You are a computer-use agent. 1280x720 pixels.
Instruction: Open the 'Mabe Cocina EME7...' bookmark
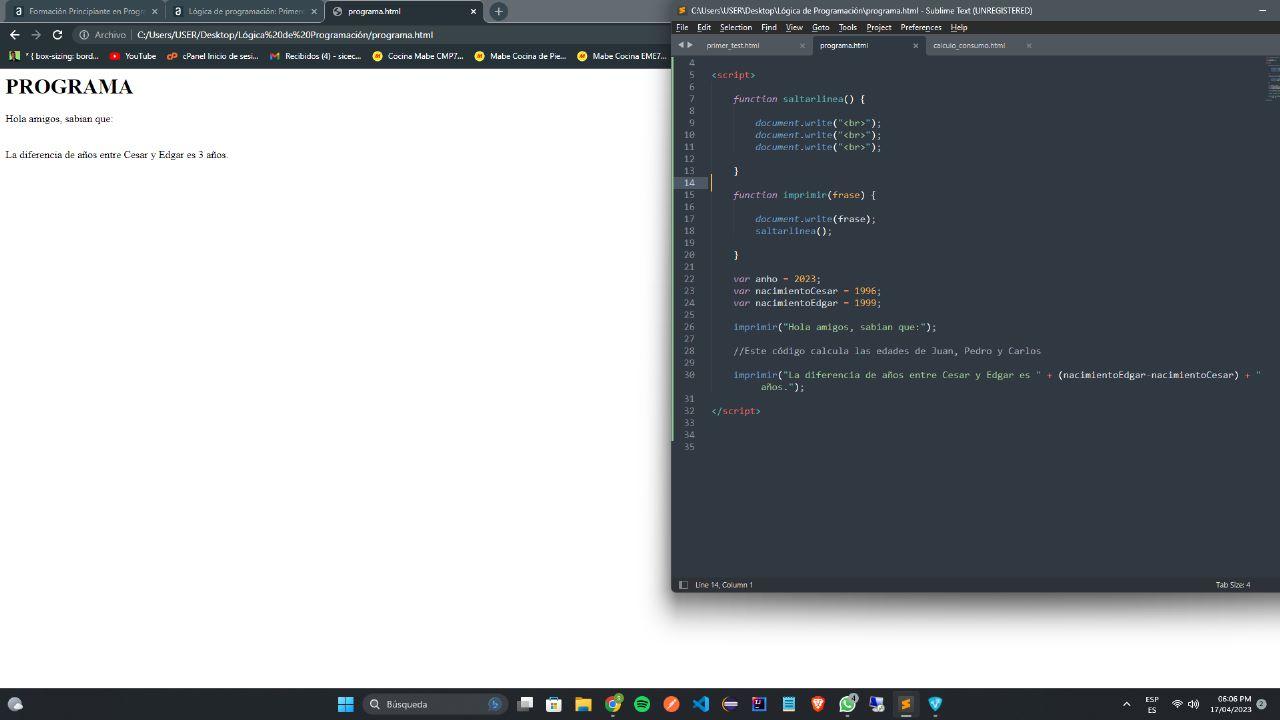tap(622, 56)
